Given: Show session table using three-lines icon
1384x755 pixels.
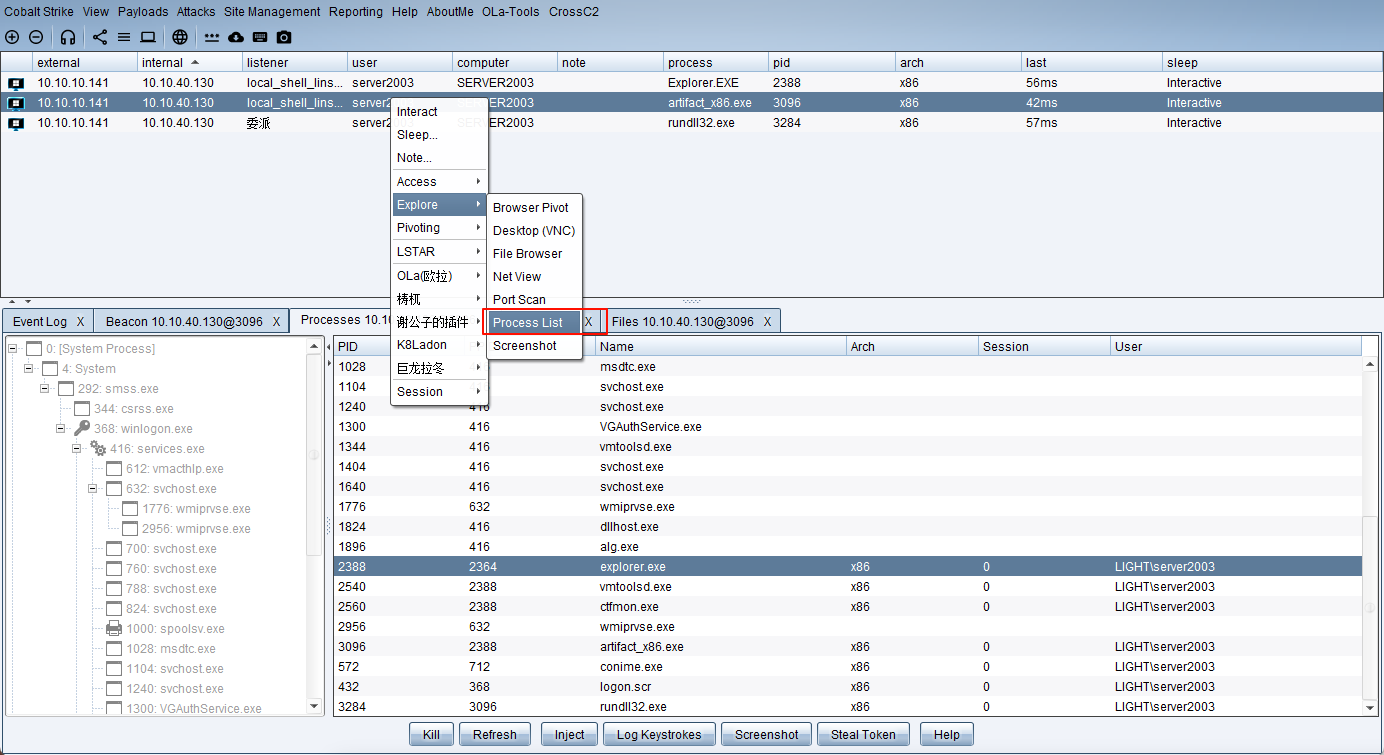Looking at the screenshot, I should coord(124,37).
